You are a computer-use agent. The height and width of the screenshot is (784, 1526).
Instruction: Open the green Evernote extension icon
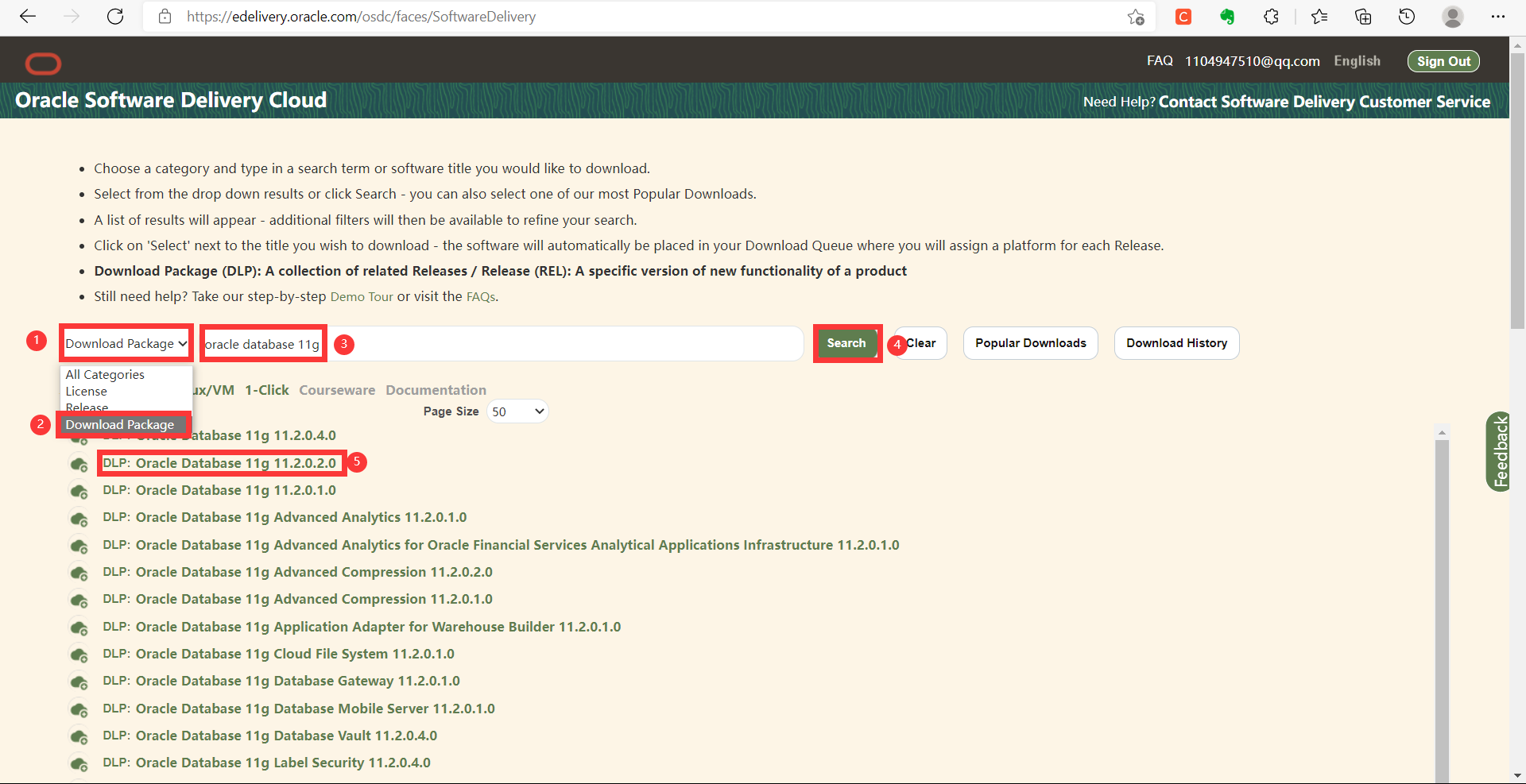(1227, 17)
